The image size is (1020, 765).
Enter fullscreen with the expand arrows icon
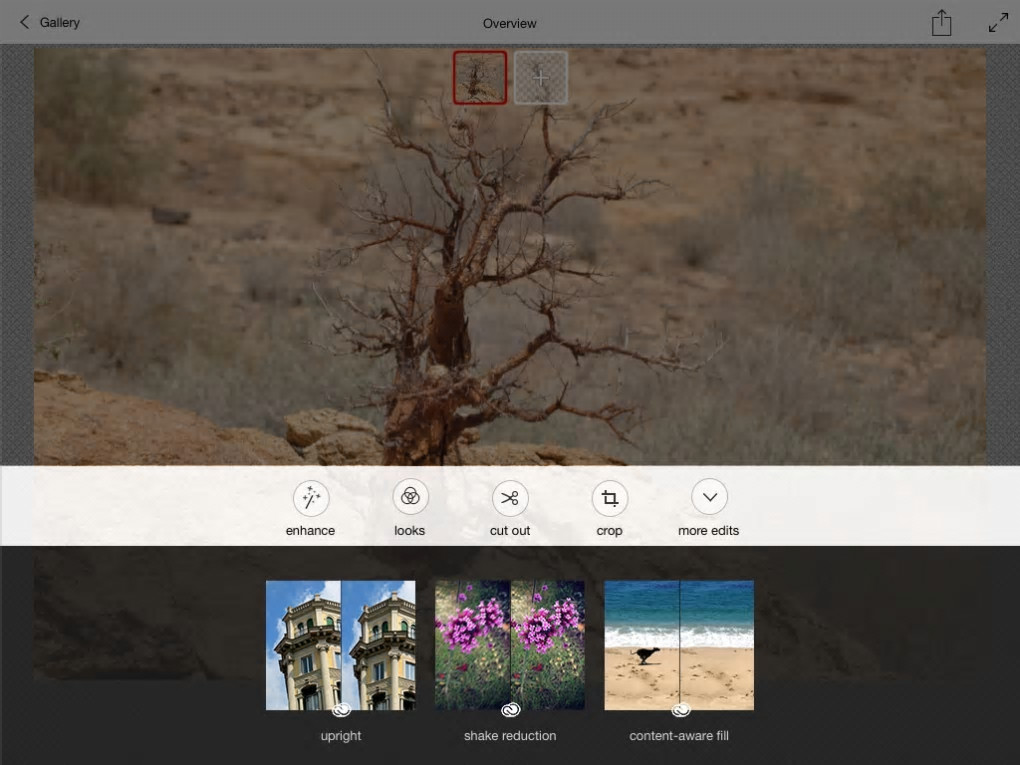998,23
